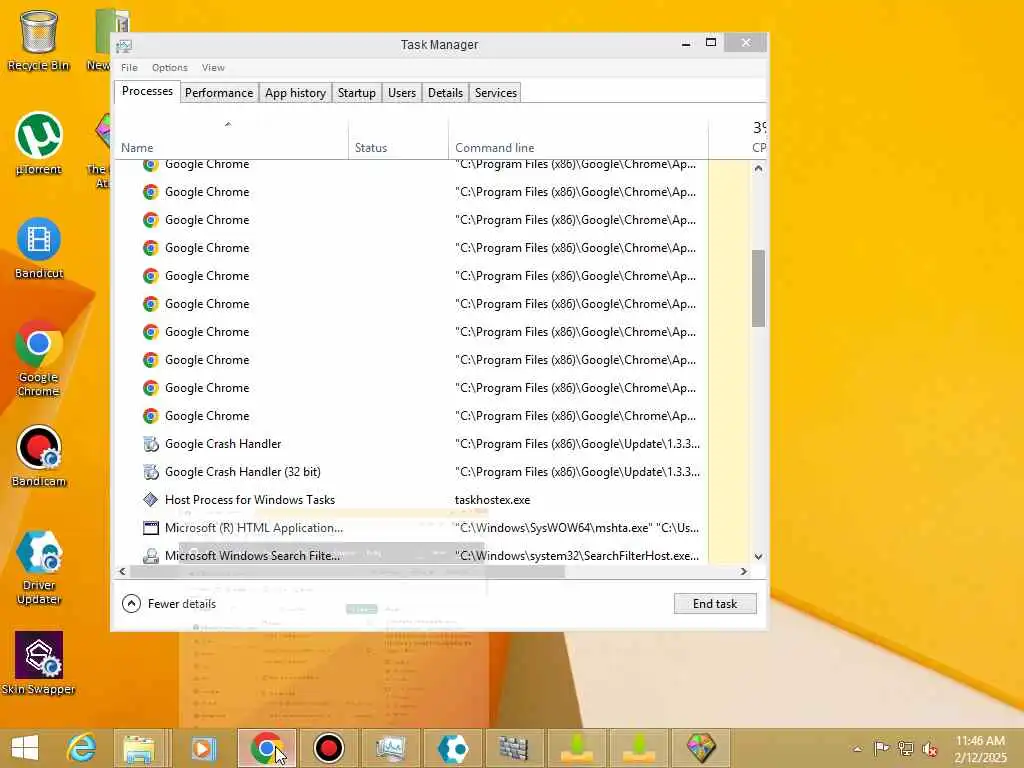Open the network tray icon
The image size is (1024, 768).
[x=905, y=748]
